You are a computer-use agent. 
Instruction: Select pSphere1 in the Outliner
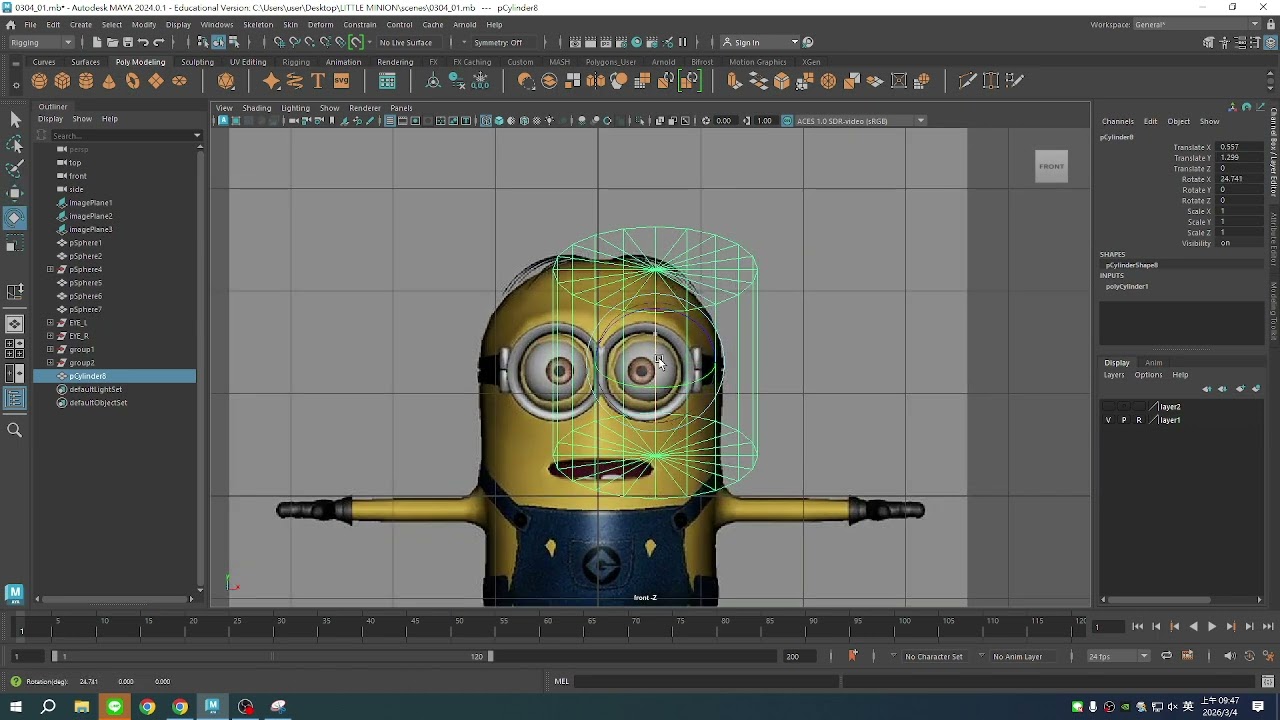(86, 243)
